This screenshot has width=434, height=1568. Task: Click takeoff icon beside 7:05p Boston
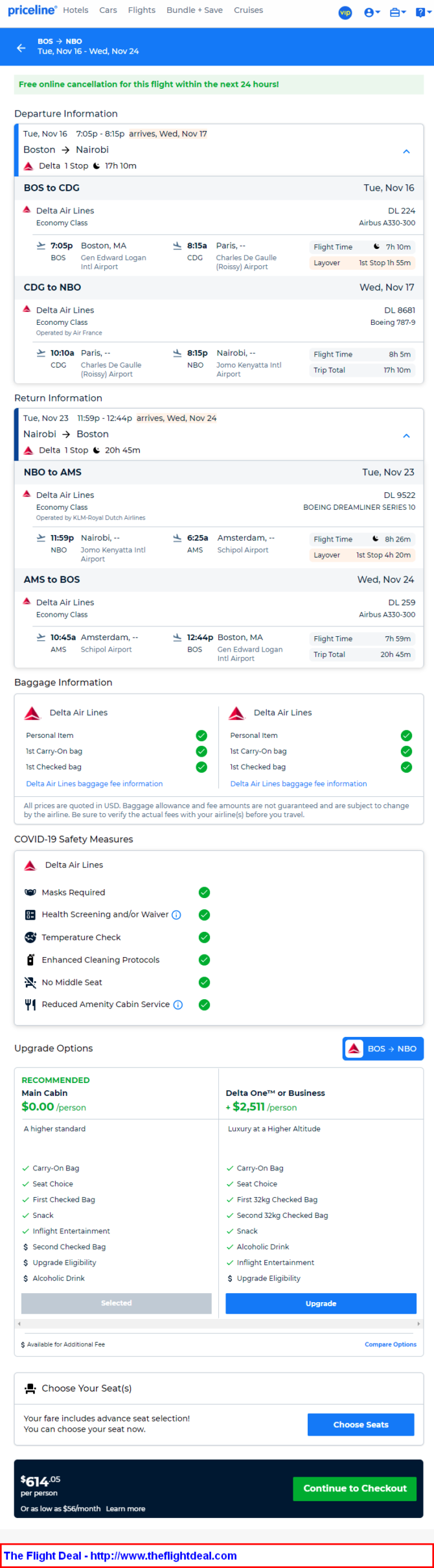point(41,246)
